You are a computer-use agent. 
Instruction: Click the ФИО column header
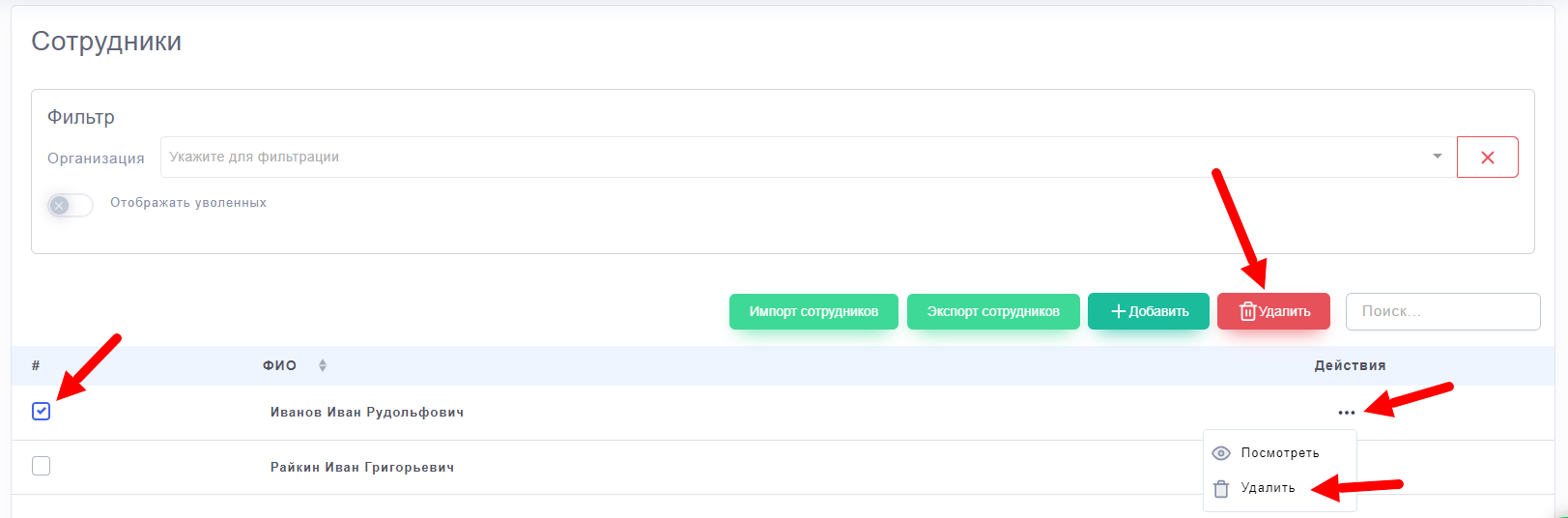[279, 365]
